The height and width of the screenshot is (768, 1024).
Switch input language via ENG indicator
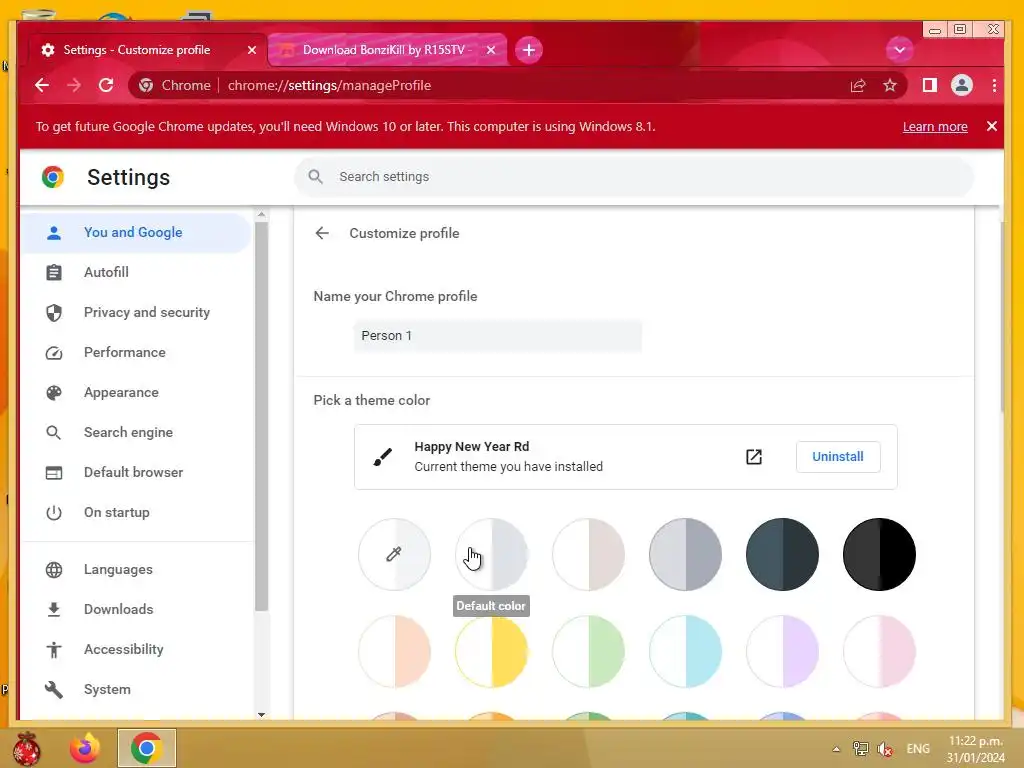[x=918, y=749]
